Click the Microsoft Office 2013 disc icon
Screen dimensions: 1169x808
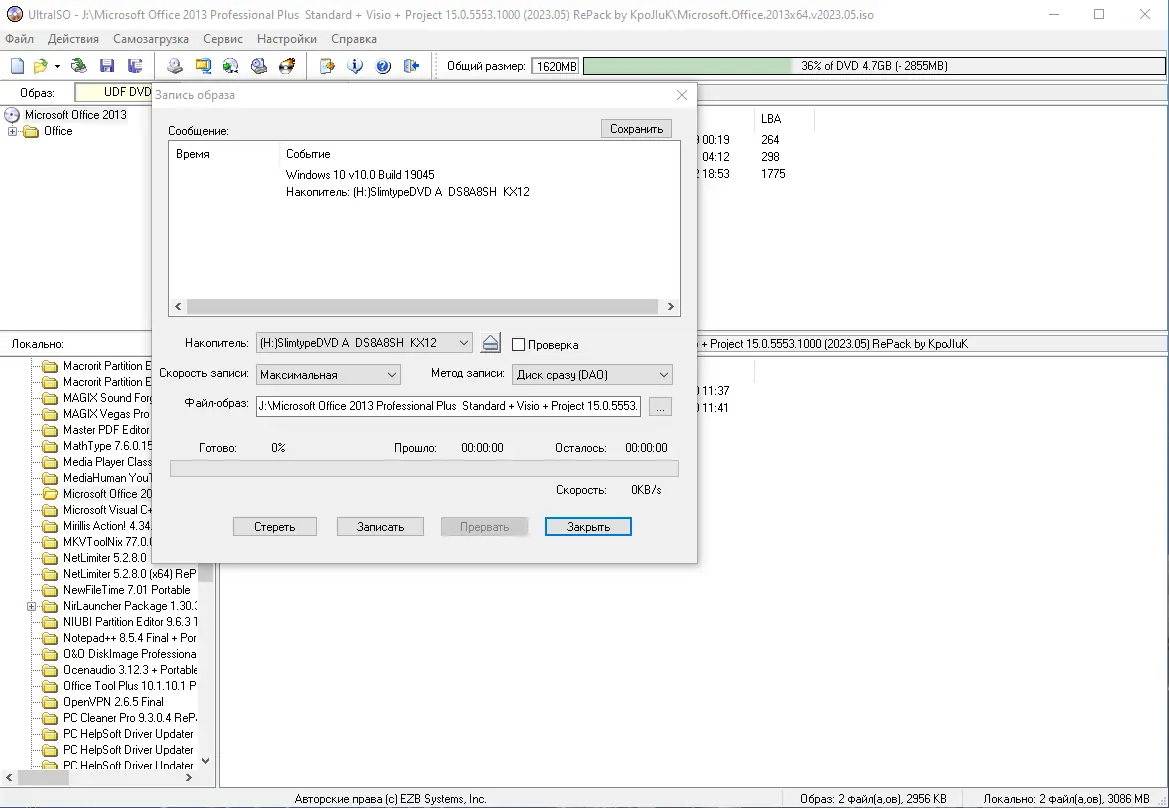(x=12, y=115)
